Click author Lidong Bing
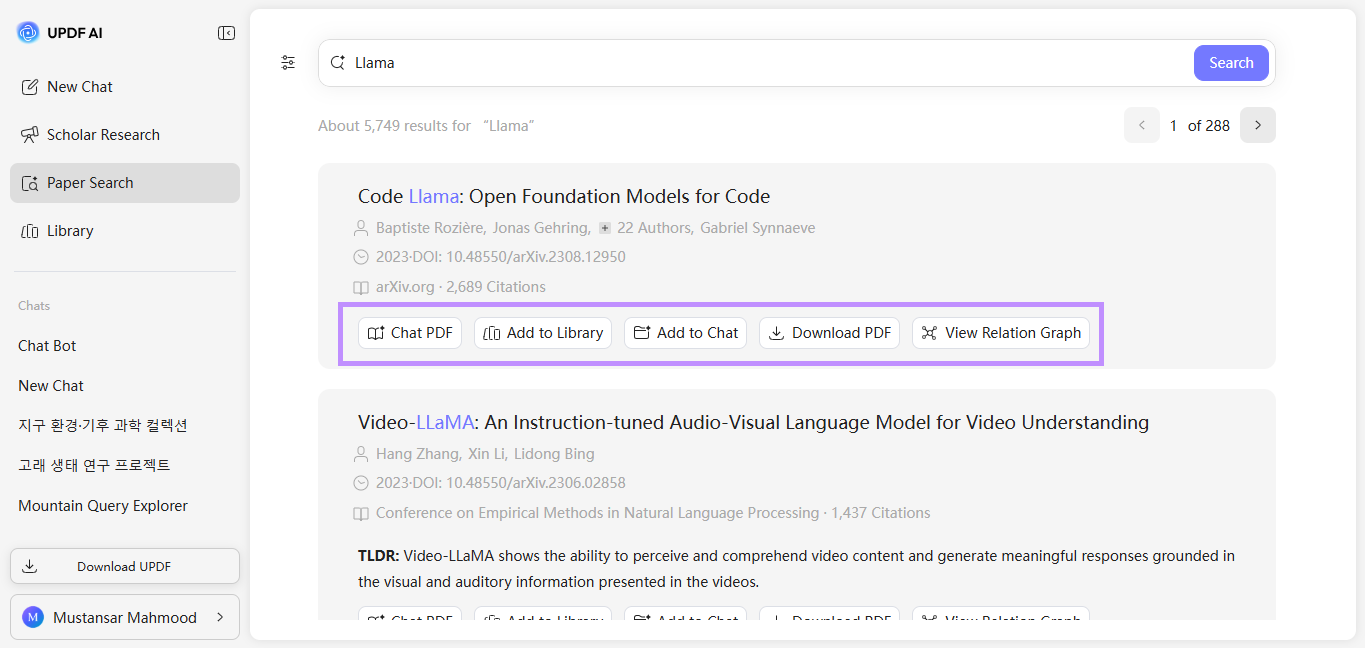 pos(554,454)
